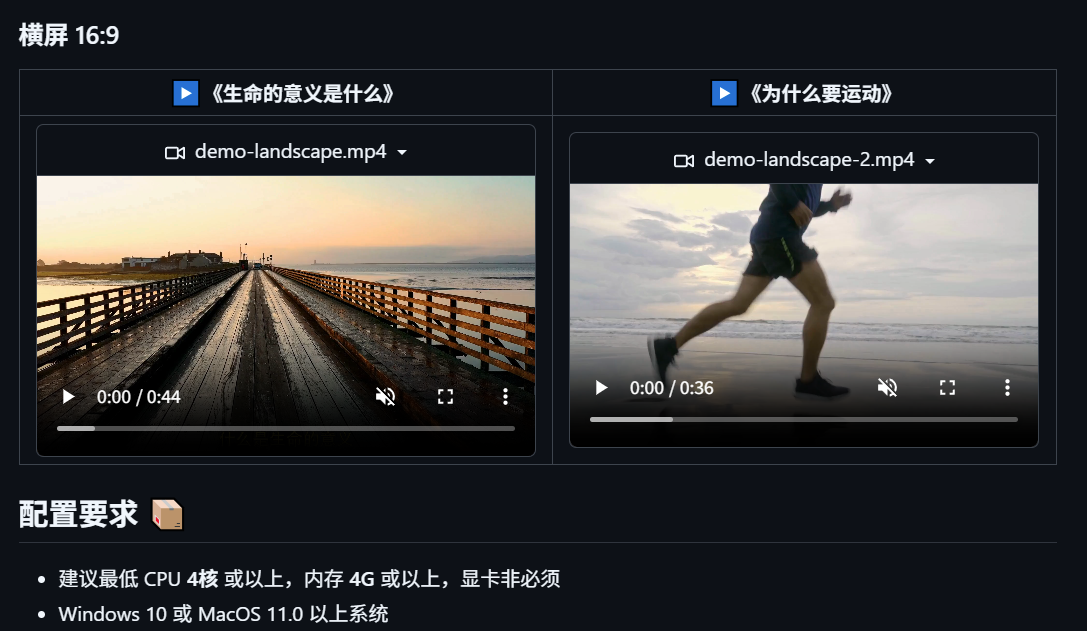The width and height of the screenshot is (1087, 631).
Task: Click the play emoji before 《生命的意义是什么》
Action: 186,93
